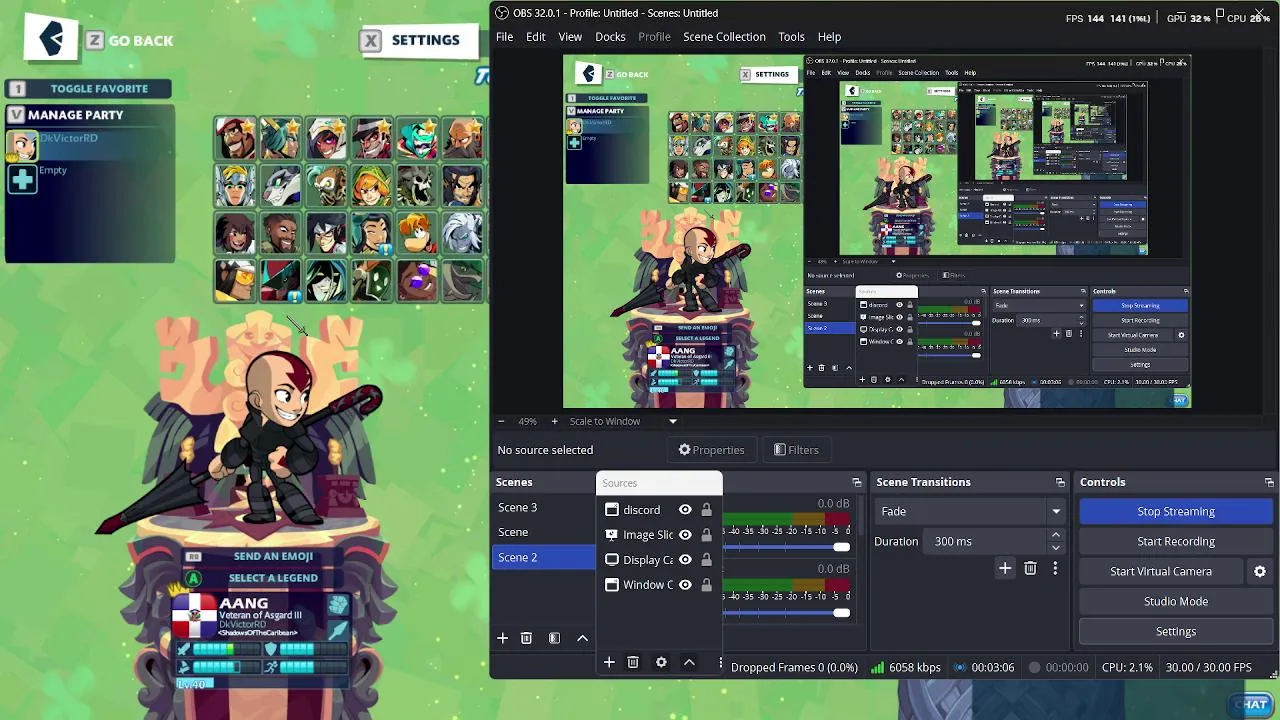Click the Properties button under the preview
This screenshot has width=1280, height=720.
click(711, 450)
